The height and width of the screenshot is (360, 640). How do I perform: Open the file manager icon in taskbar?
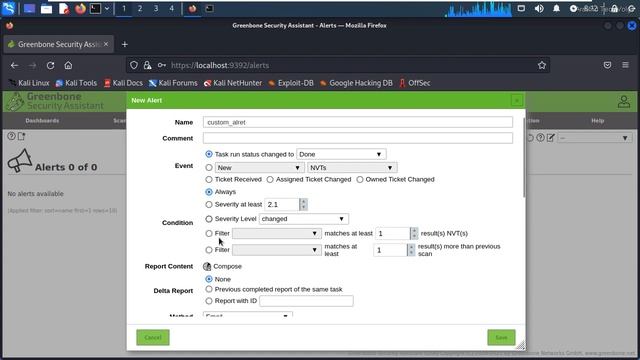click(46, 9)
